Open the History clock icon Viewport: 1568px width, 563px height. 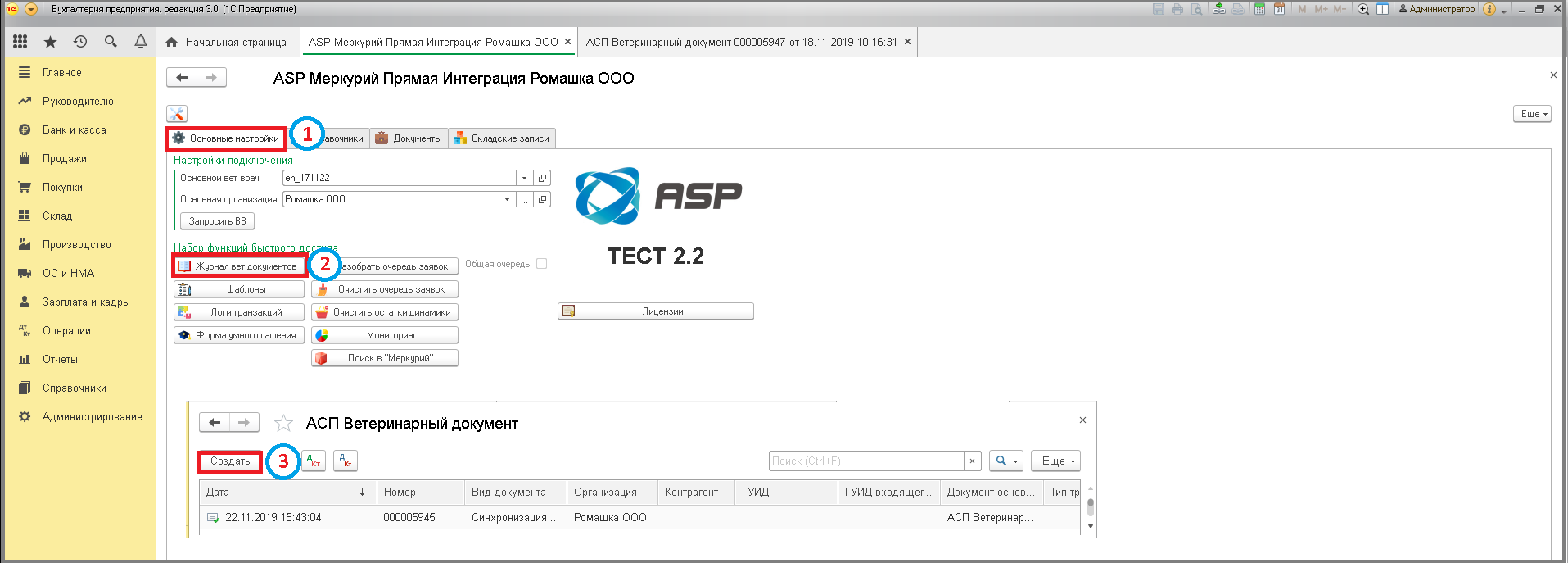tap(80, 42)
